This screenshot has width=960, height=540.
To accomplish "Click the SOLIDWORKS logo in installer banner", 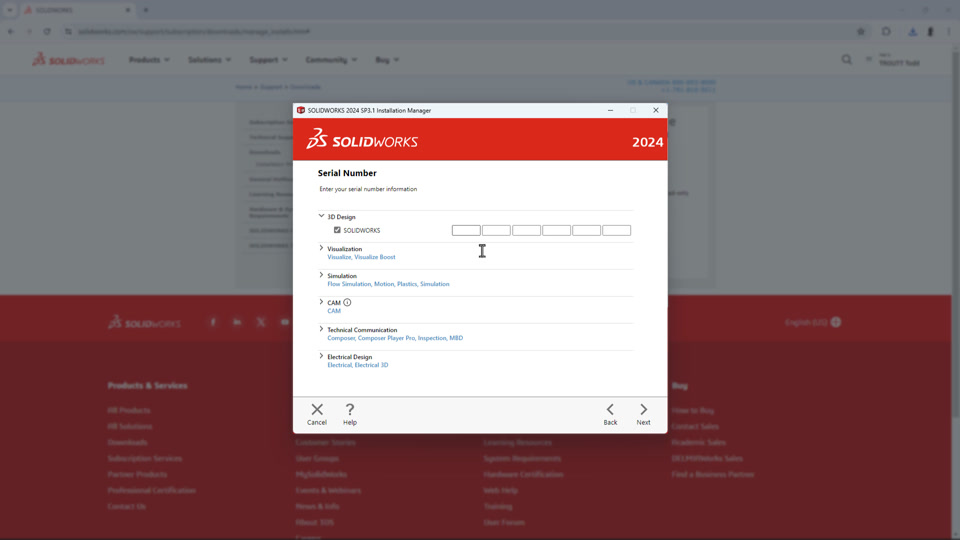I will [x=362, y=140].
